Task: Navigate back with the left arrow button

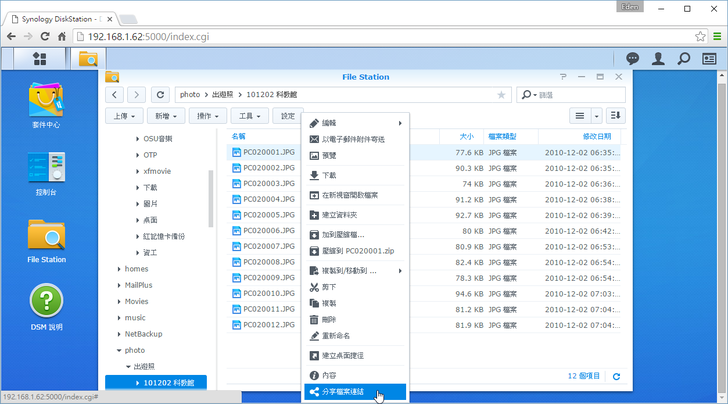Action: pos(115,95)
